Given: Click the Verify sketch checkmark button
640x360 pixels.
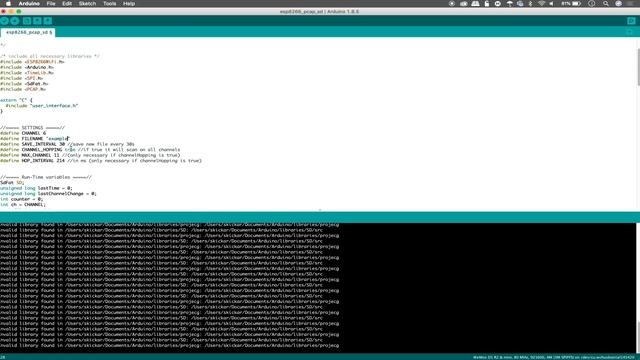Looking at the screenshot, I should coord(4,21).
